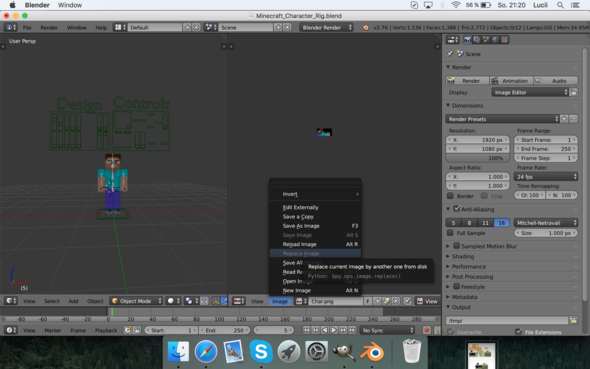
Task: Collapse the Dimensions panel
Action: [467, 105]
